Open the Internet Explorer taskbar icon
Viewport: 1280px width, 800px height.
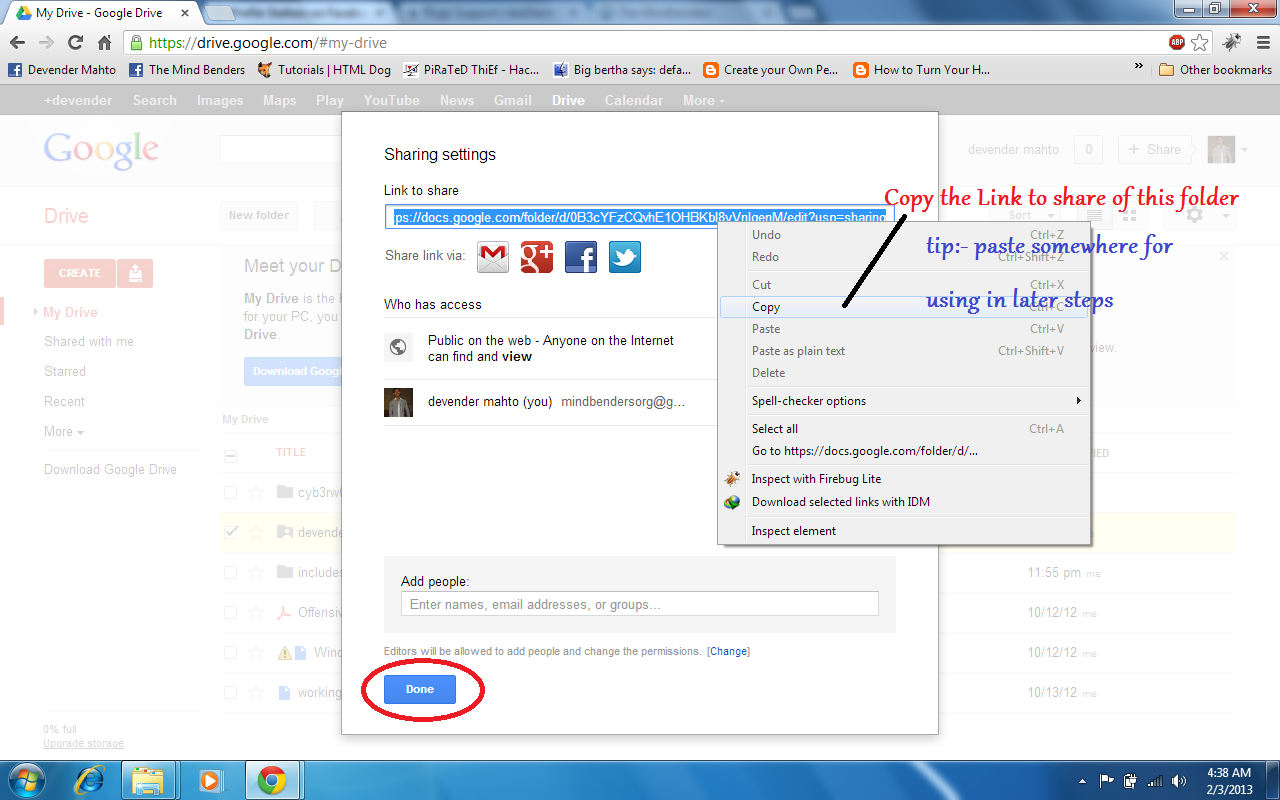pyautogui.click(x=87, y=780)
